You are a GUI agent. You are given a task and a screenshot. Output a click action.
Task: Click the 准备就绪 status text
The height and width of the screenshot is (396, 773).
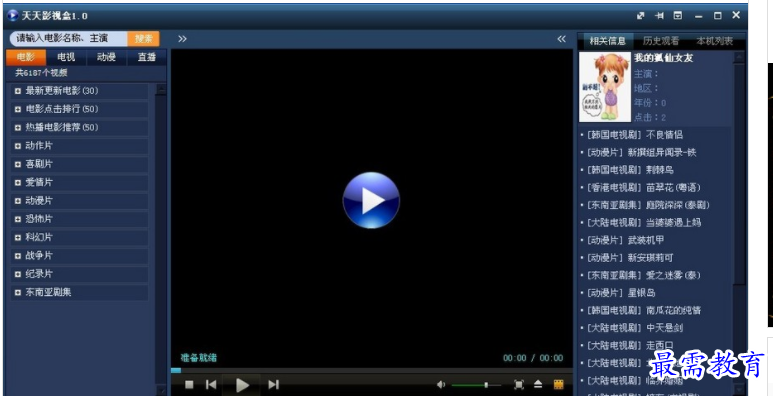click(198, 358)
